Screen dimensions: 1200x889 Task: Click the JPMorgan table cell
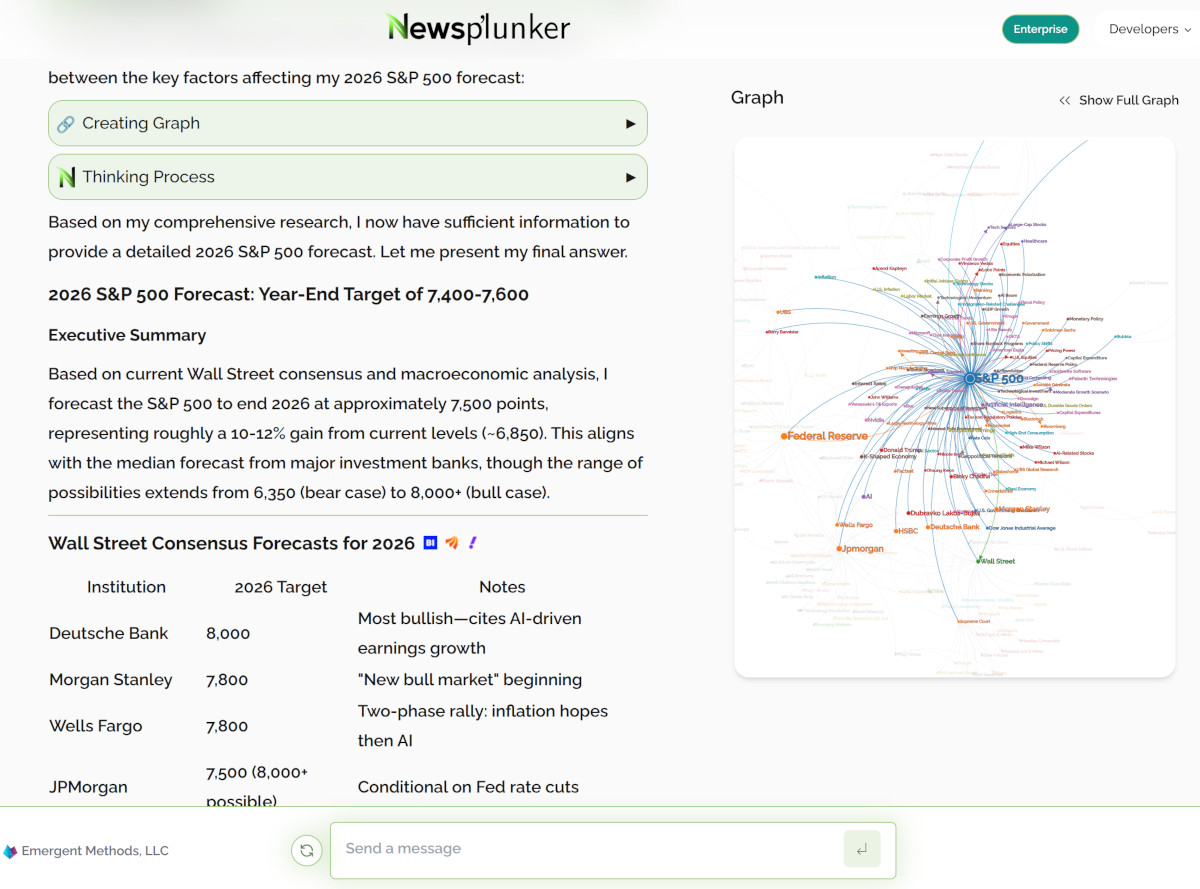click(89, 787)
